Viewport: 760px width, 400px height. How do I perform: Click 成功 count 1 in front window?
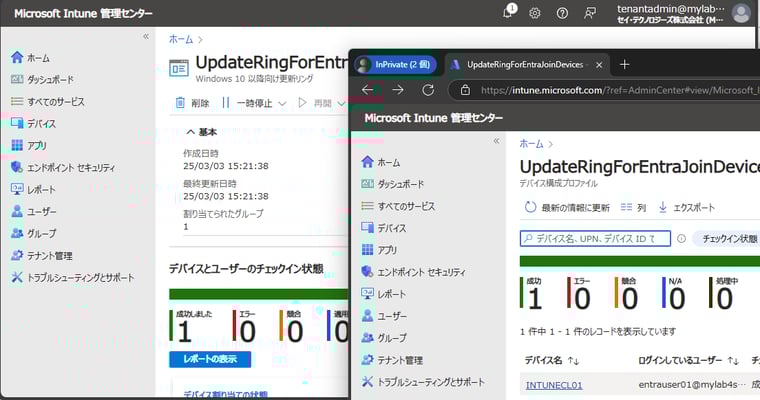[x=535, y=299]
